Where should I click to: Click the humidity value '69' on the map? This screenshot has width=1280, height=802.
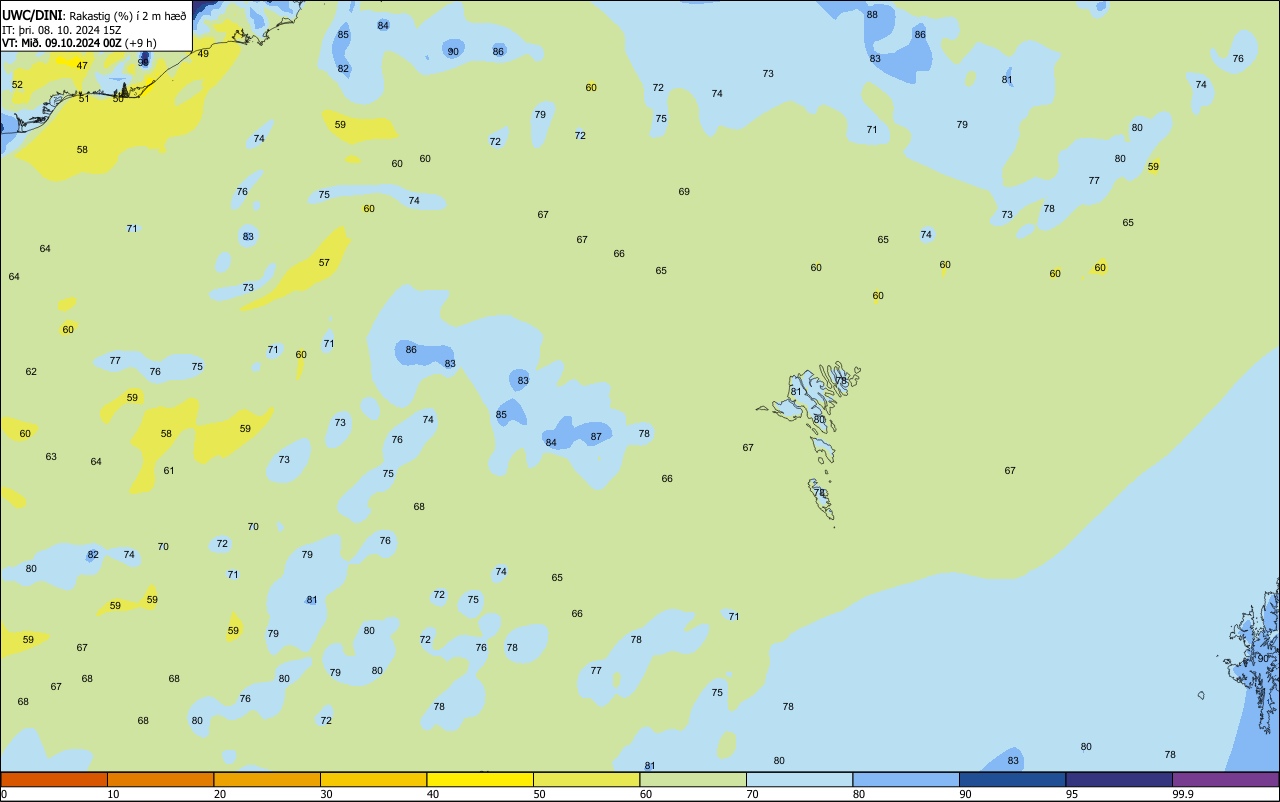coord(684,192)
